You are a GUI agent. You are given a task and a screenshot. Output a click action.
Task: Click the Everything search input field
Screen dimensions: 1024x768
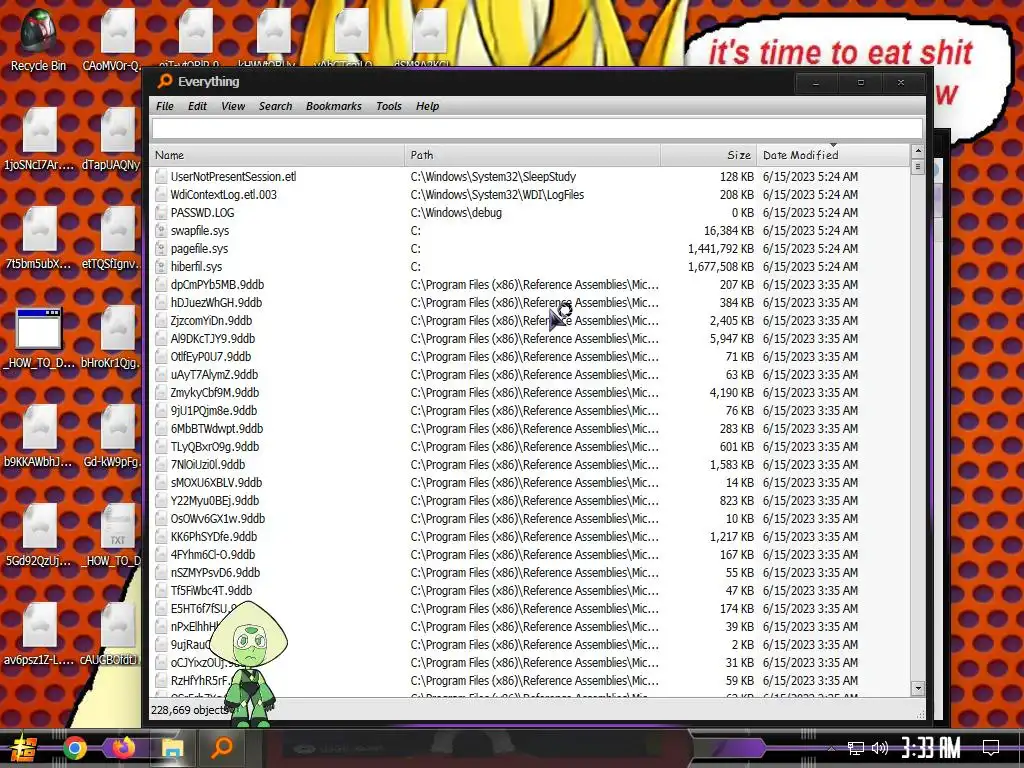click(537, 129)
